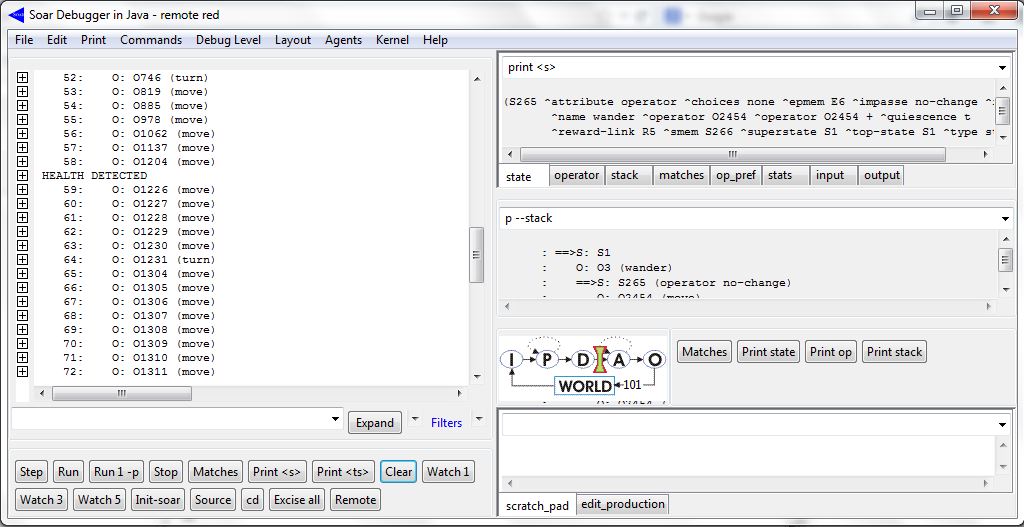Click the Output phase "O" node

pos(655,360)
